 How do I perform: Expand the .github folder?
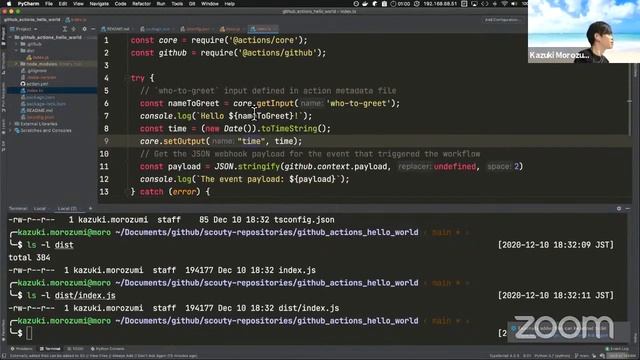pyautogui.click(x=17, y=44)
